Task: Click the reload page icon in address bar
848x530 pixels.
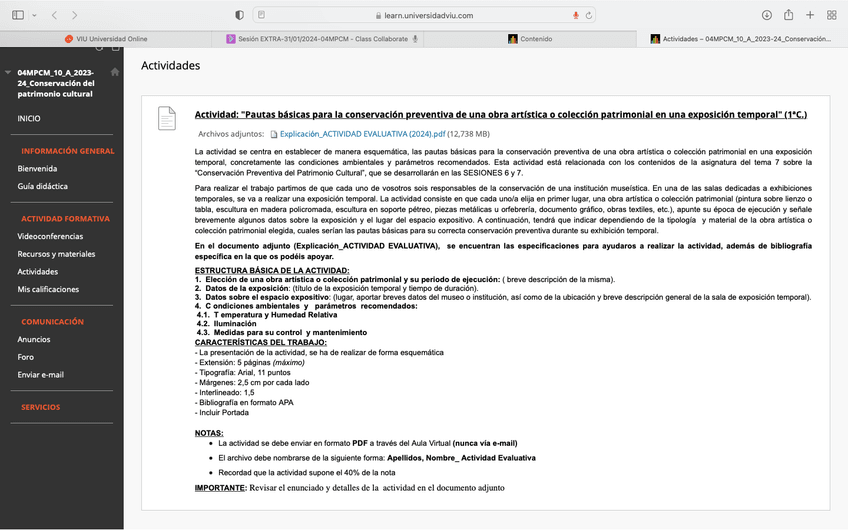Action: (x=590, y=15)
